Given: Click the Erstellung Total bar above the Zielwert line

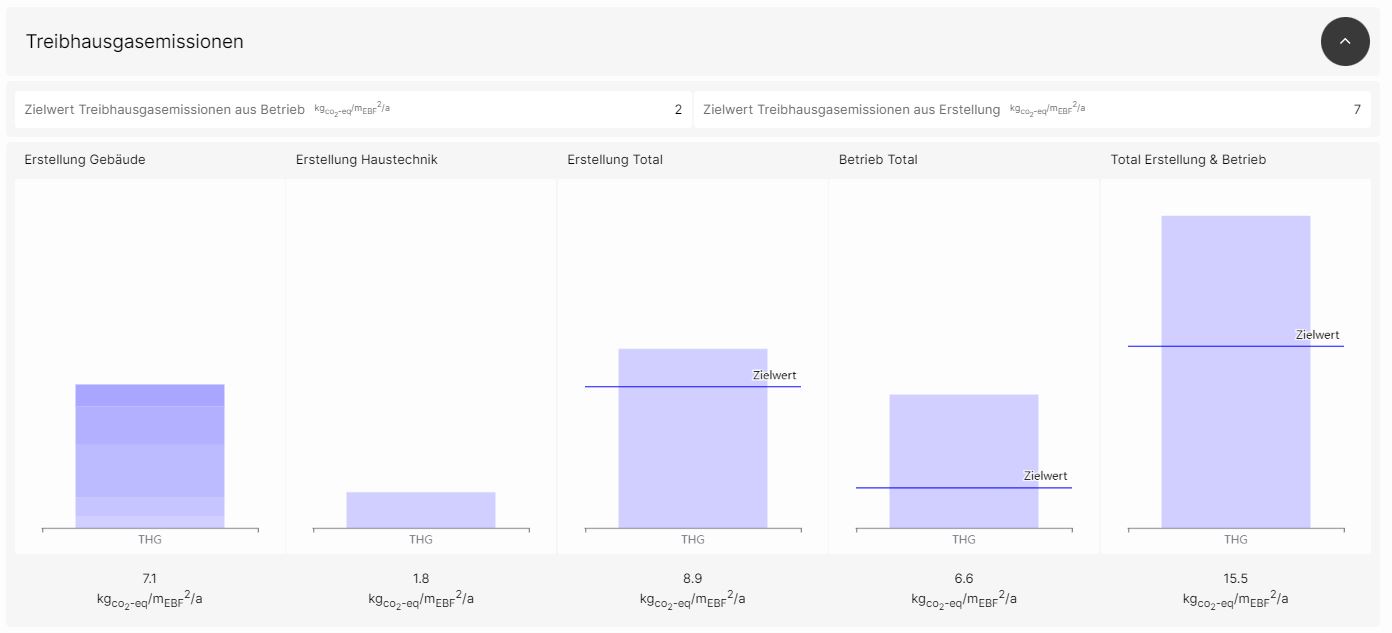Looking at the screenshot, I should 692,366.
